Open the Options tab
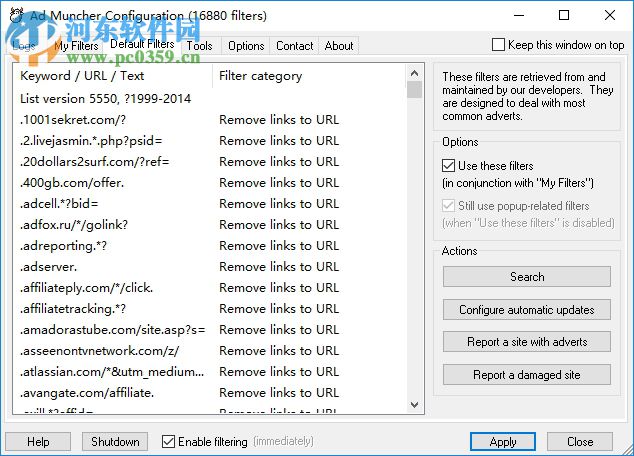The width and height of the screenshot is (634, 456). click(x=246, y=46)
